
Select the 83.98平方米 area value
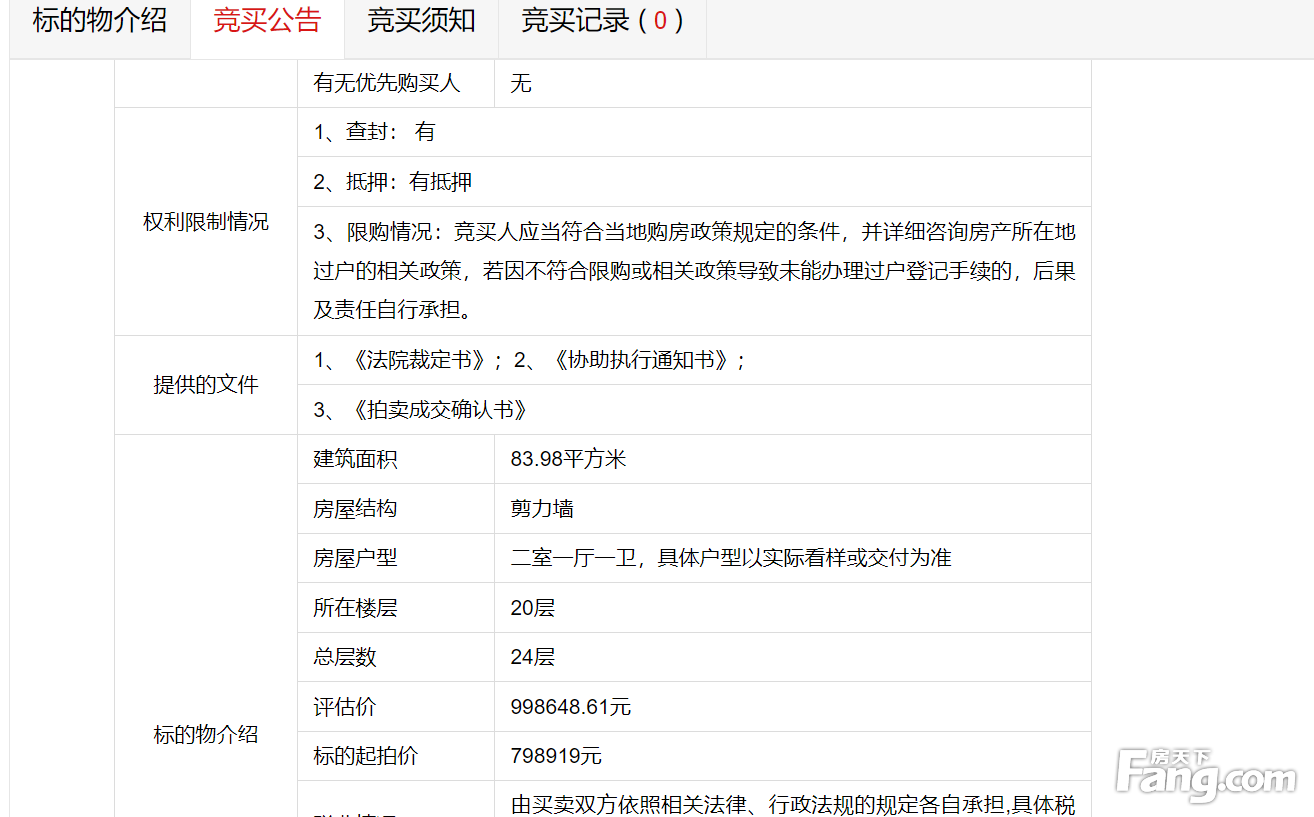click(568, 460)
